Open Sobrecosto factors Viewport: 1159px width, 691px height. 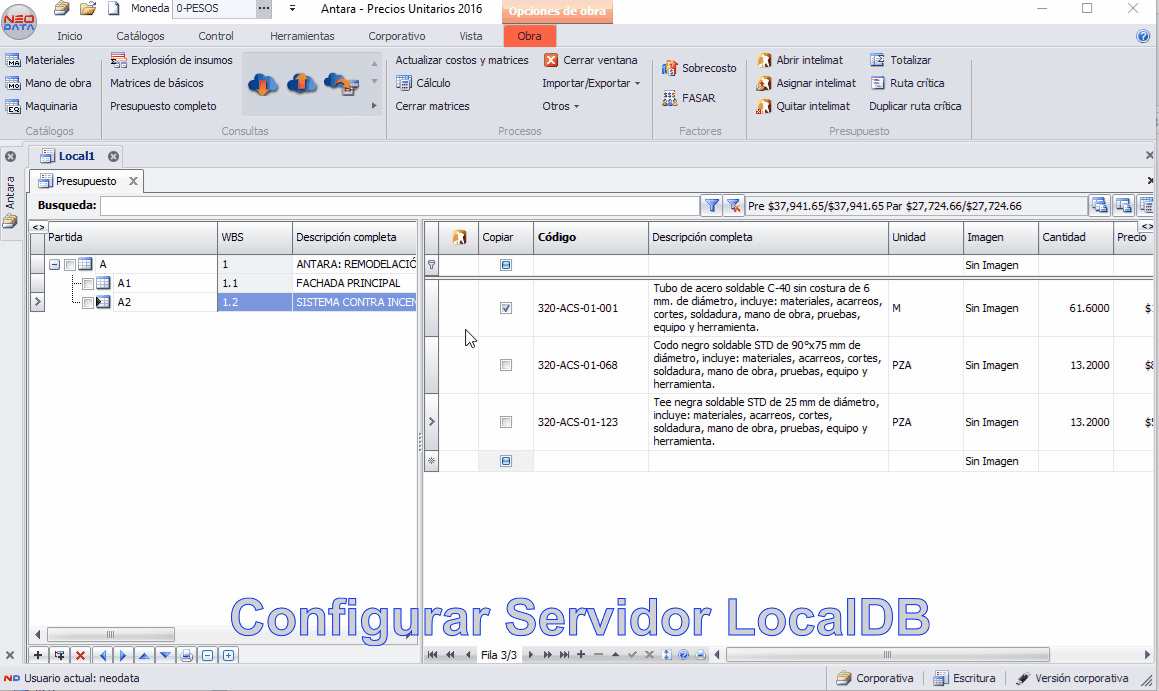tap(699, 68)
